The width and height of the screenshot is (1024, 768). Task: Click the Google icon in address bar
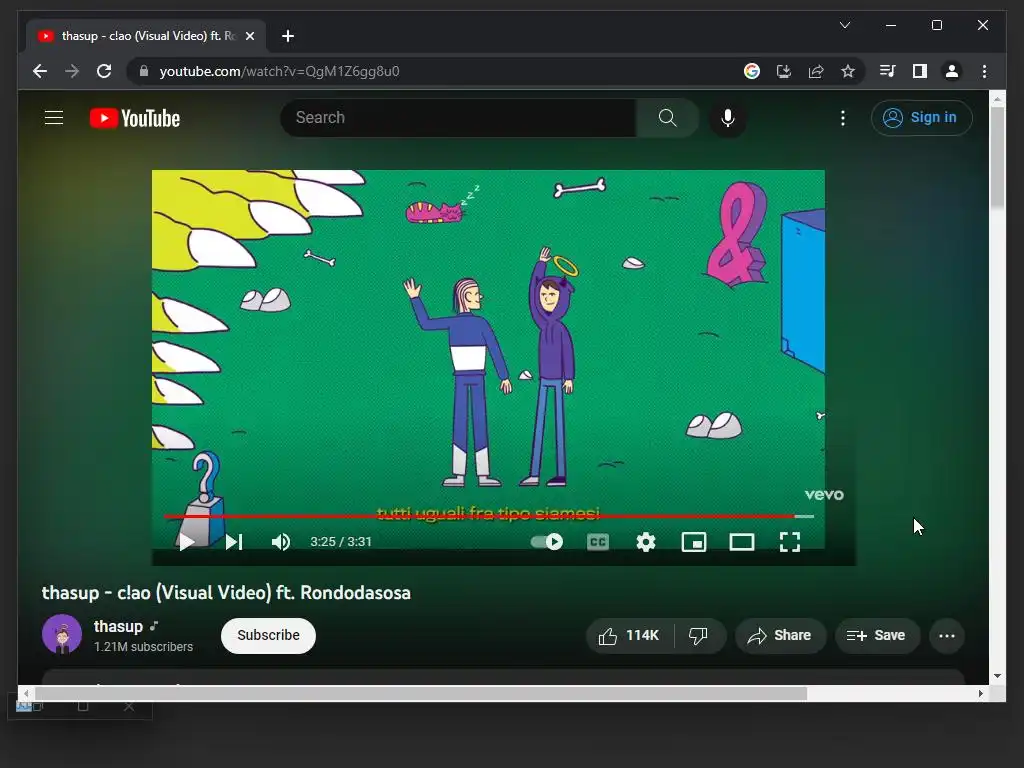tap(752, 71)
